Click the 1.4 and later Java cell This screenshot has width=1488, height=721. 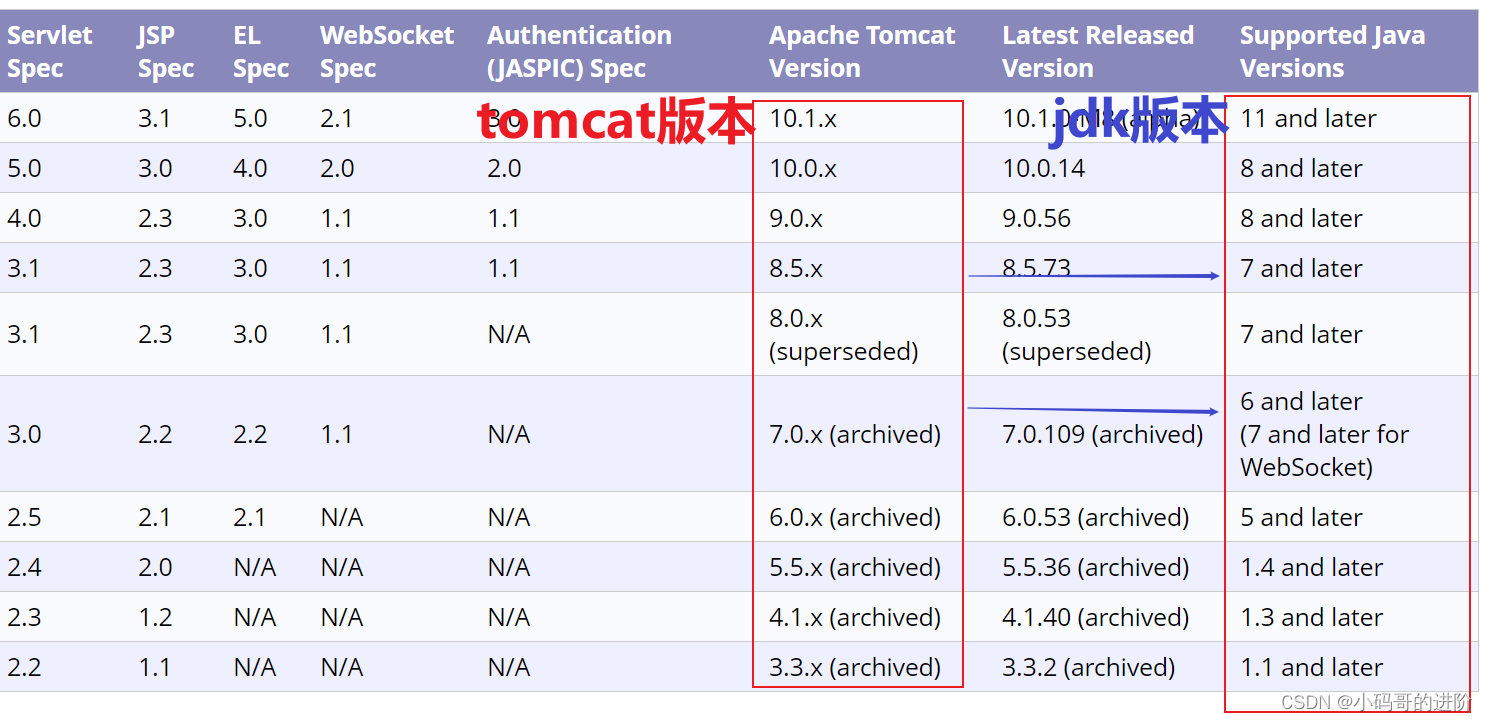tap(1312, 567)
